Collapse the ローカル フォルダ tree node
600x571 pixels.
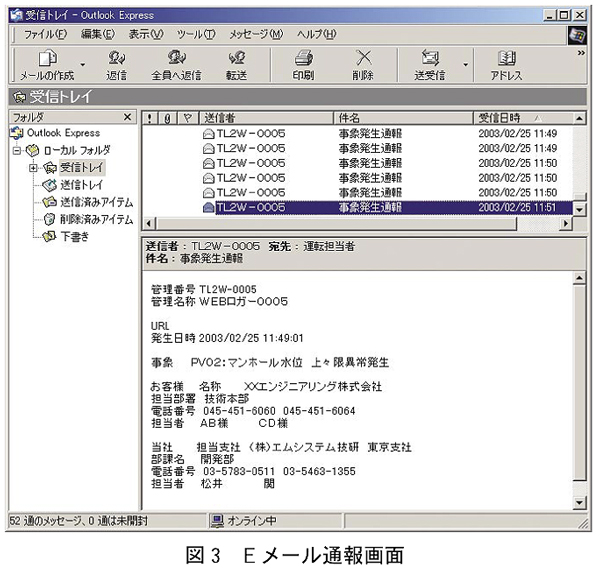pos(16,150)
